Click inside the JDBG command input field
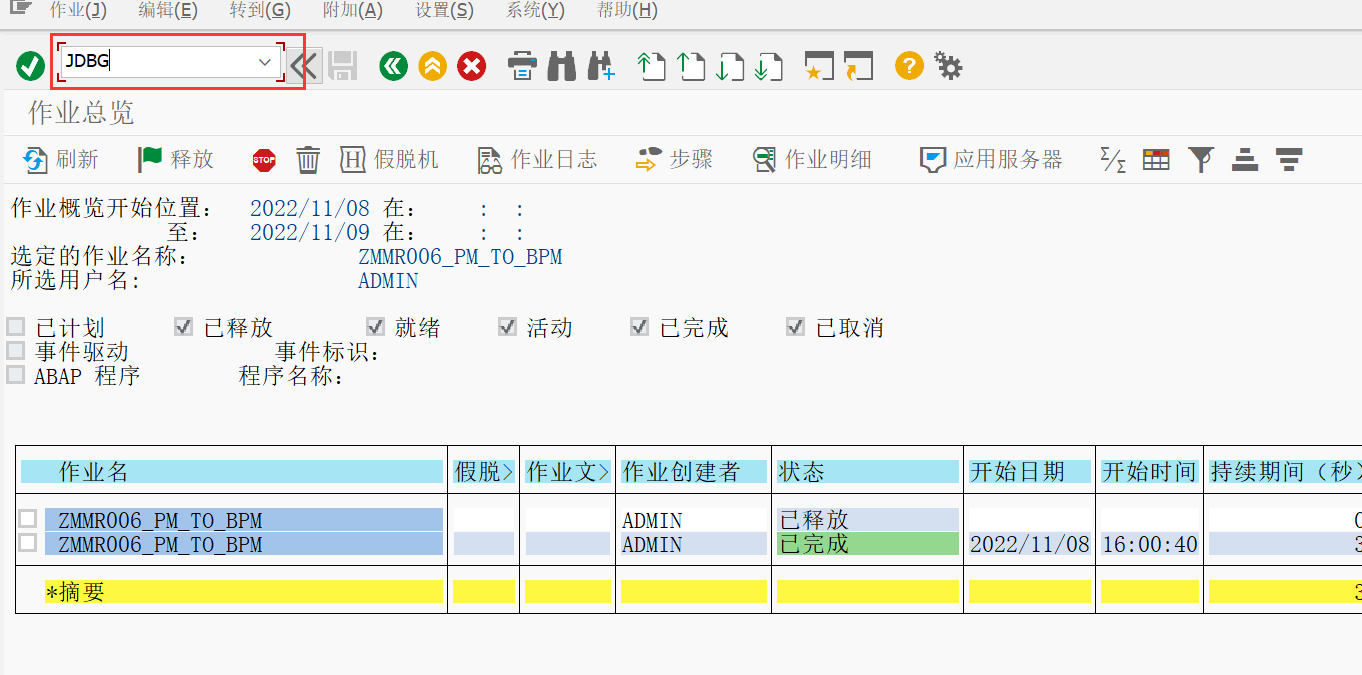1362x675 pixels. point(150,61)
